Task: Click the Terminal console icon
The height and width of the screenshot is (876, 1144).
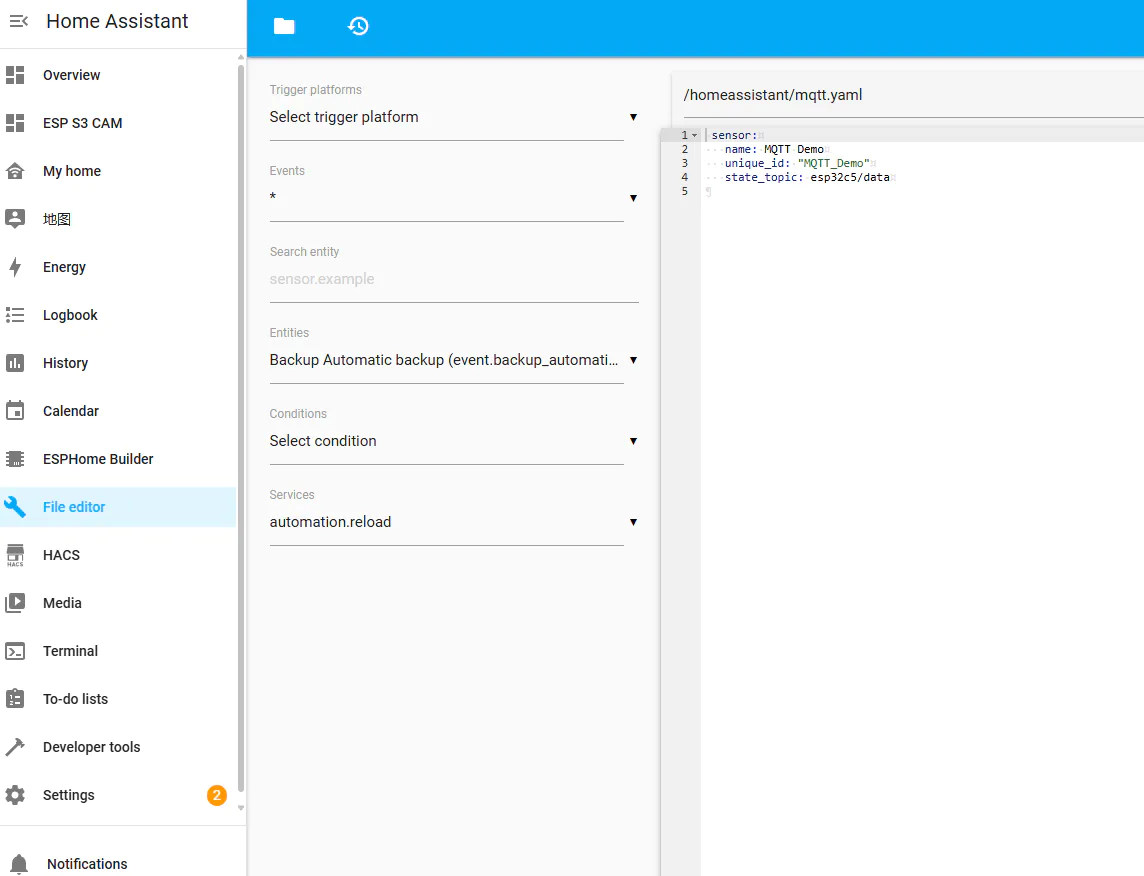Action: pyautogui.click(x=15, y=651)
